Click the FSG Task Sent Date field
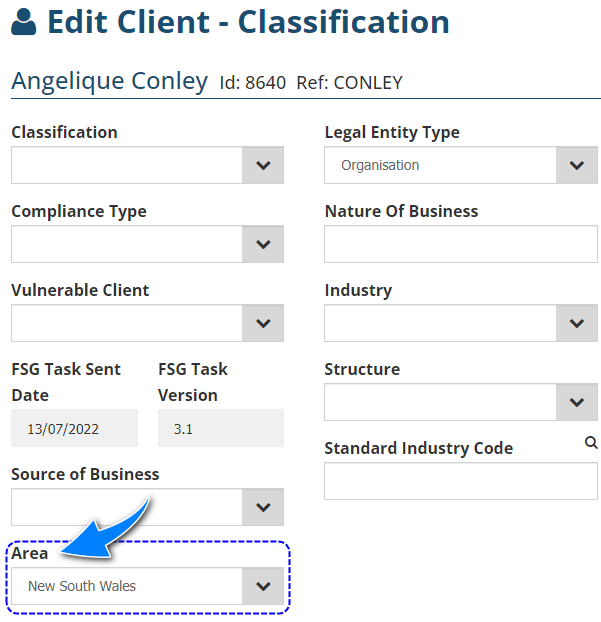 [x=77, y=428]
